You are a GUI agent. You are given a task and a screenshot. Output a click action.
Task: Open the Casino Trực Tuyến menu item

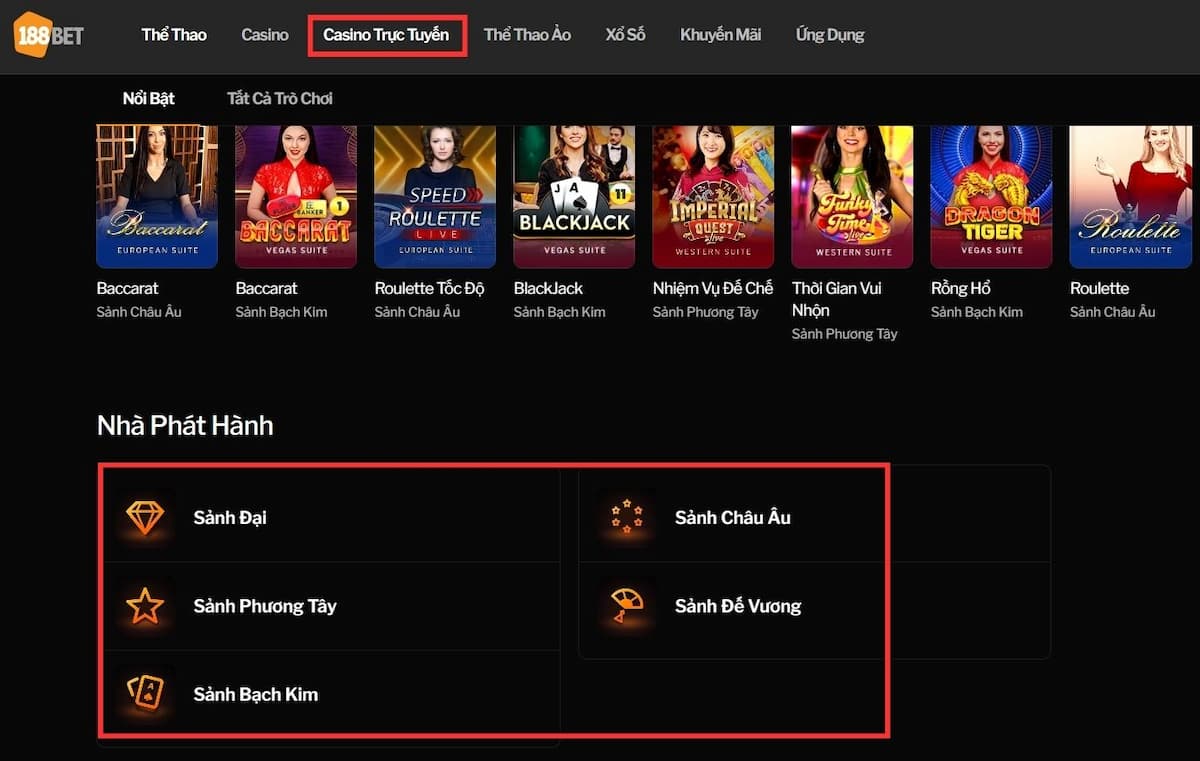[387, 34]
